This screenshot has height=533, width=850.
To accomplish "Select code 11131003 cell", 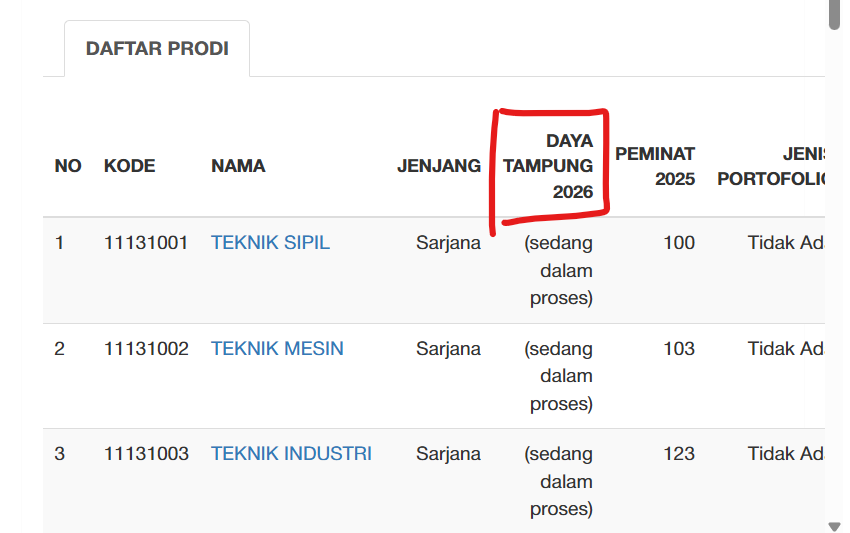I will point(146,453).
